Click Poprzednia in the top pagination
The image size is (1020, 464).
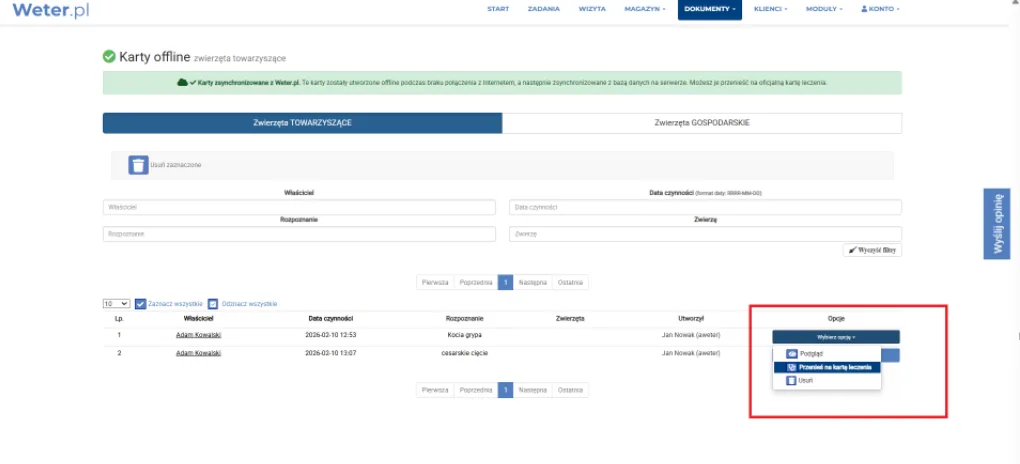point(476,282)
